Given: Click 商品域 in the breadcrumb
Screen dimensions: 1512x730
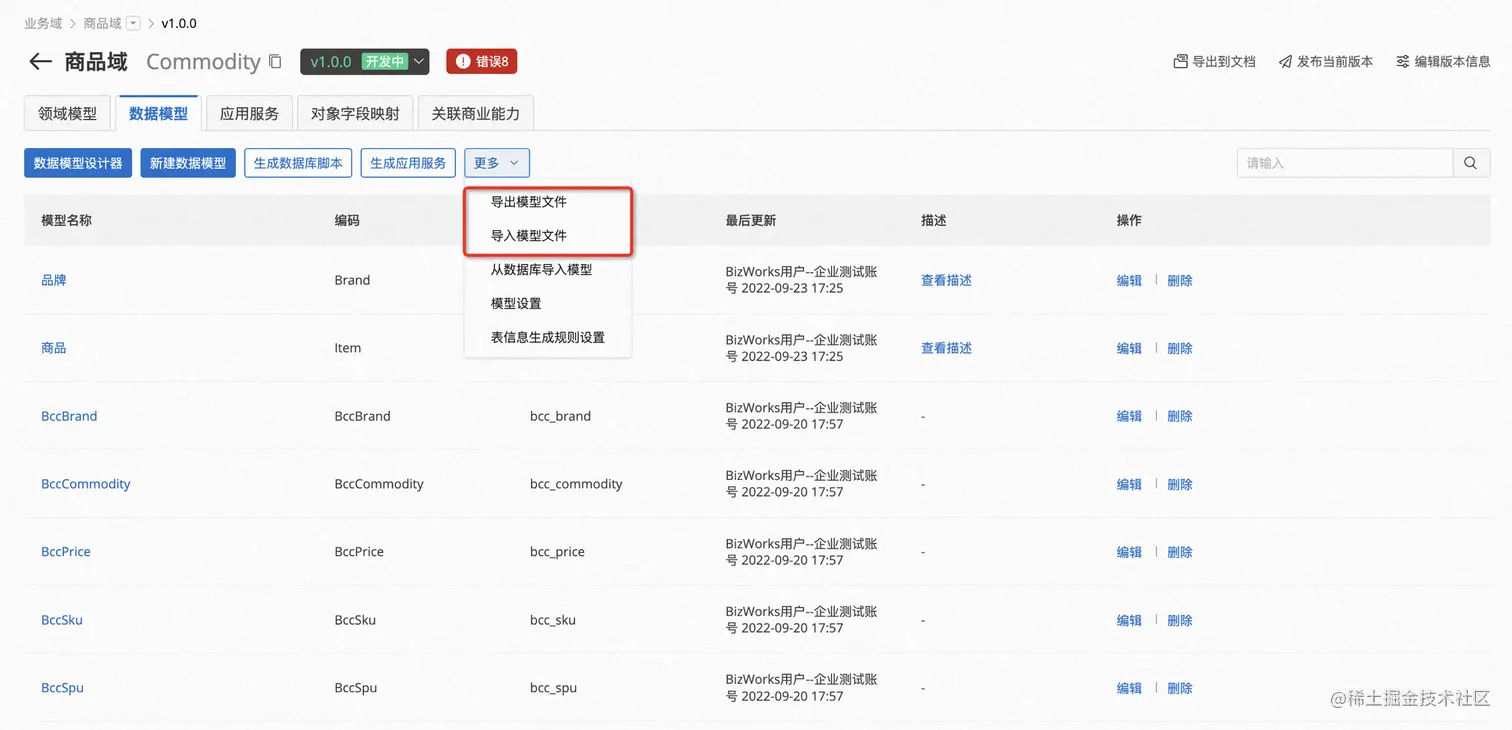Looking at the screenshot, I should (102, 23).
